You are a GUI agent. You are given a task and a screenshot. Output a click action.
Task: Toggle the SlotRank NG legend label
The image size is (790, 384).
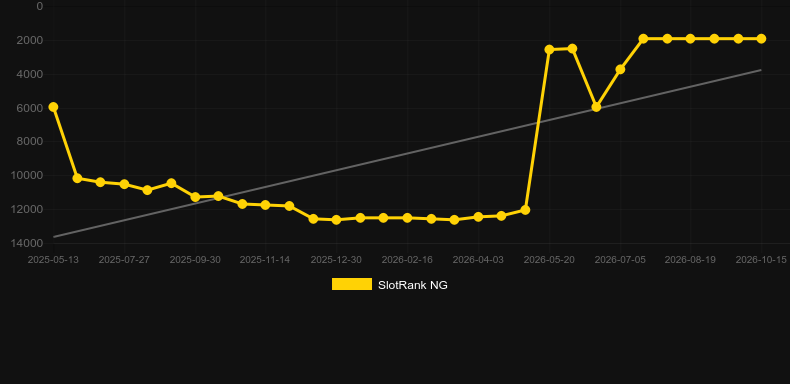click(413, 285)
